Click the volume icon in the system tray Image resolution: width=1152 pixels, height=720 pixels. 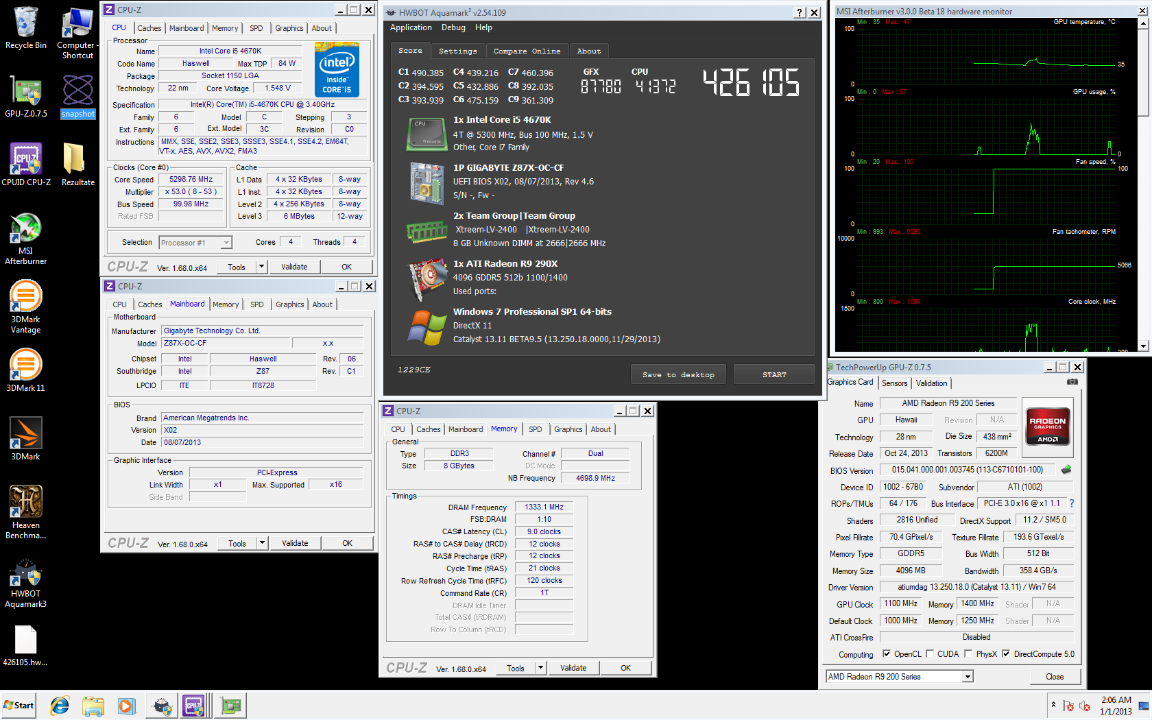coord(1084,706)
